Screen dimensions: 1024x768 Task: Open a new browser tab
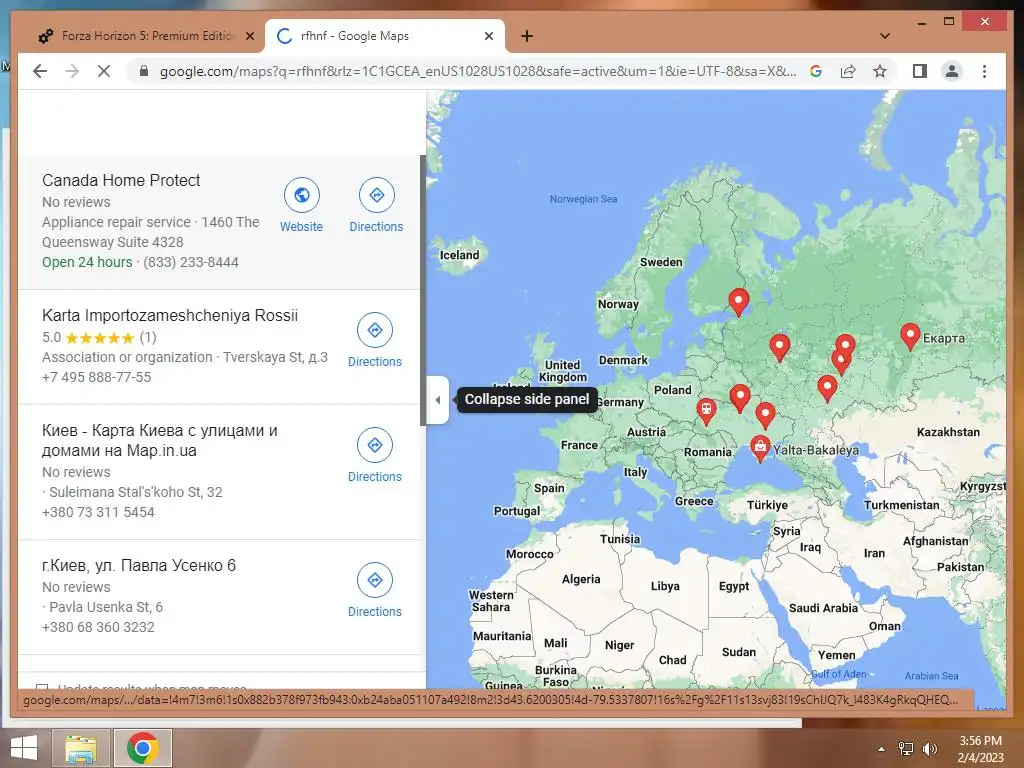coord(527,36)
